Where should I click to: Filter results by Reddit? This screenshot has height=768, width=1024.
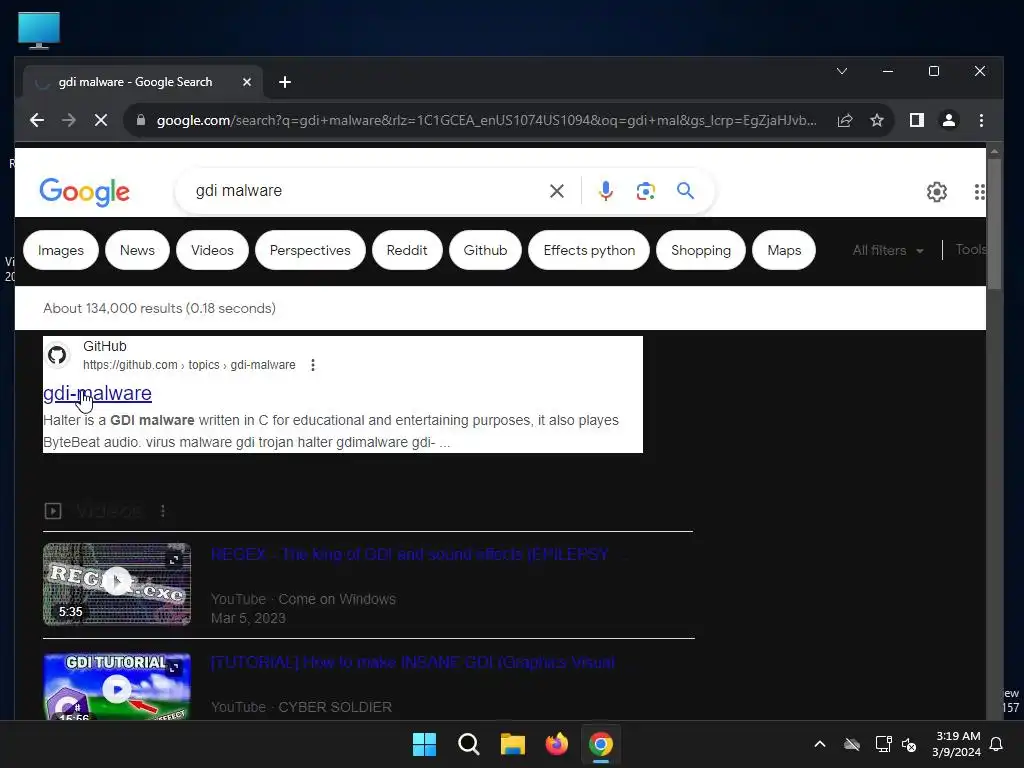pos(407,250)
